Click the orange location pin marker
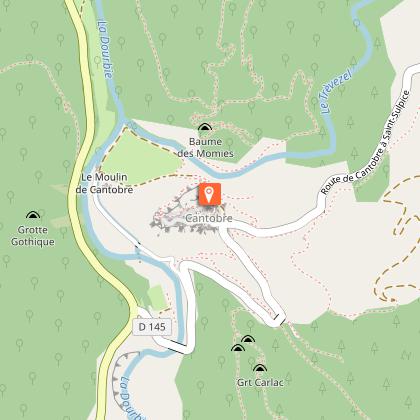The image size is (420, 420). (210, 194)
